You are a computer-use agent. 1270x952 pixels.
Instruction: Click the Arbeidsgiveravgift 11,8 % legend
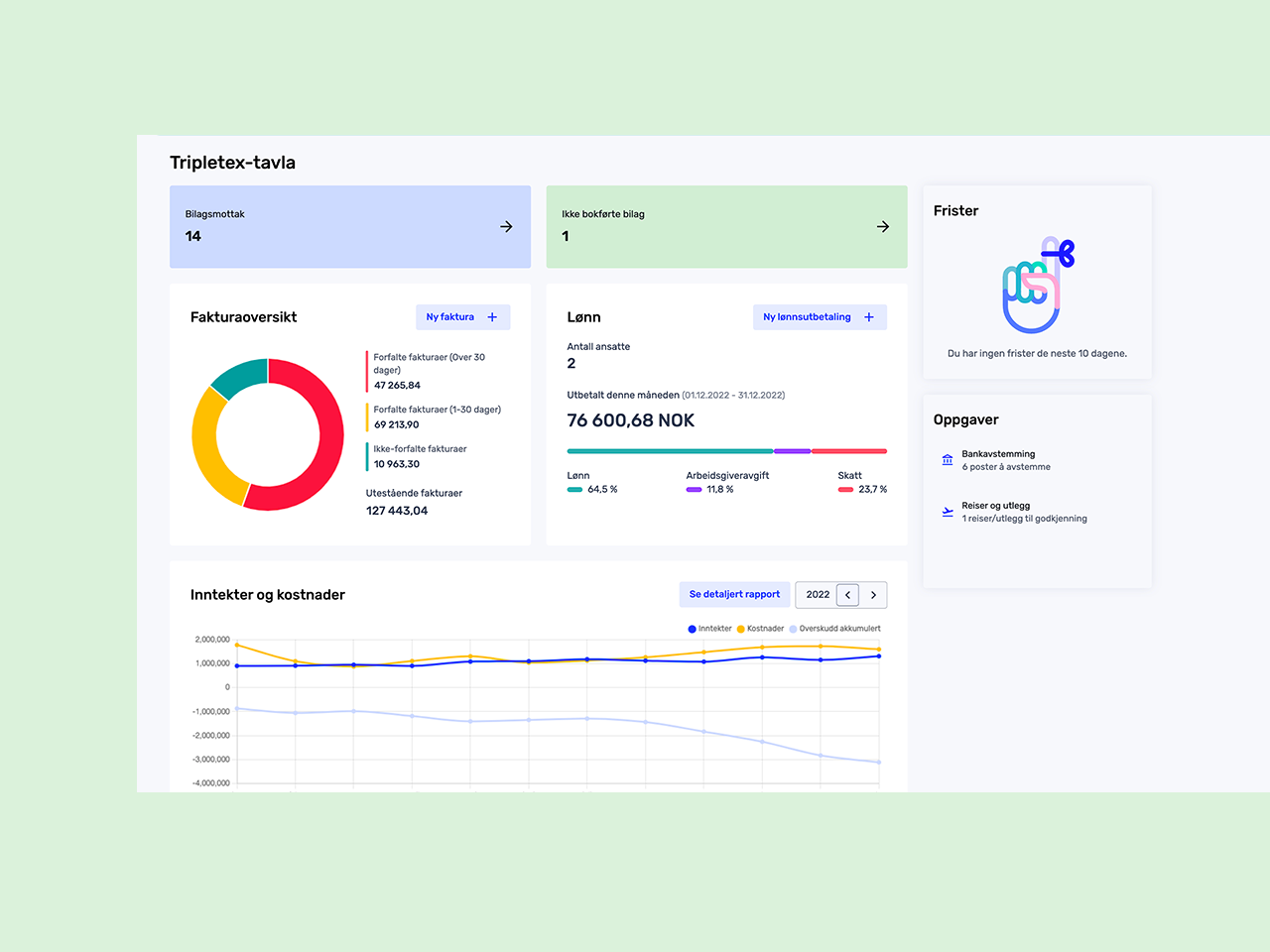727,483
